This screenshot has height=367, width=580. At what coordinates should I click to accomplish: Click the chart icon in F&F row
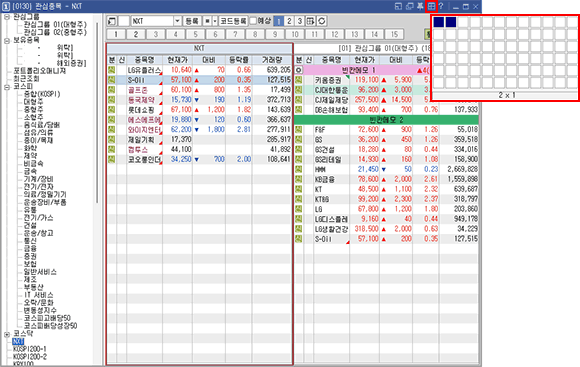coord(299,129)
